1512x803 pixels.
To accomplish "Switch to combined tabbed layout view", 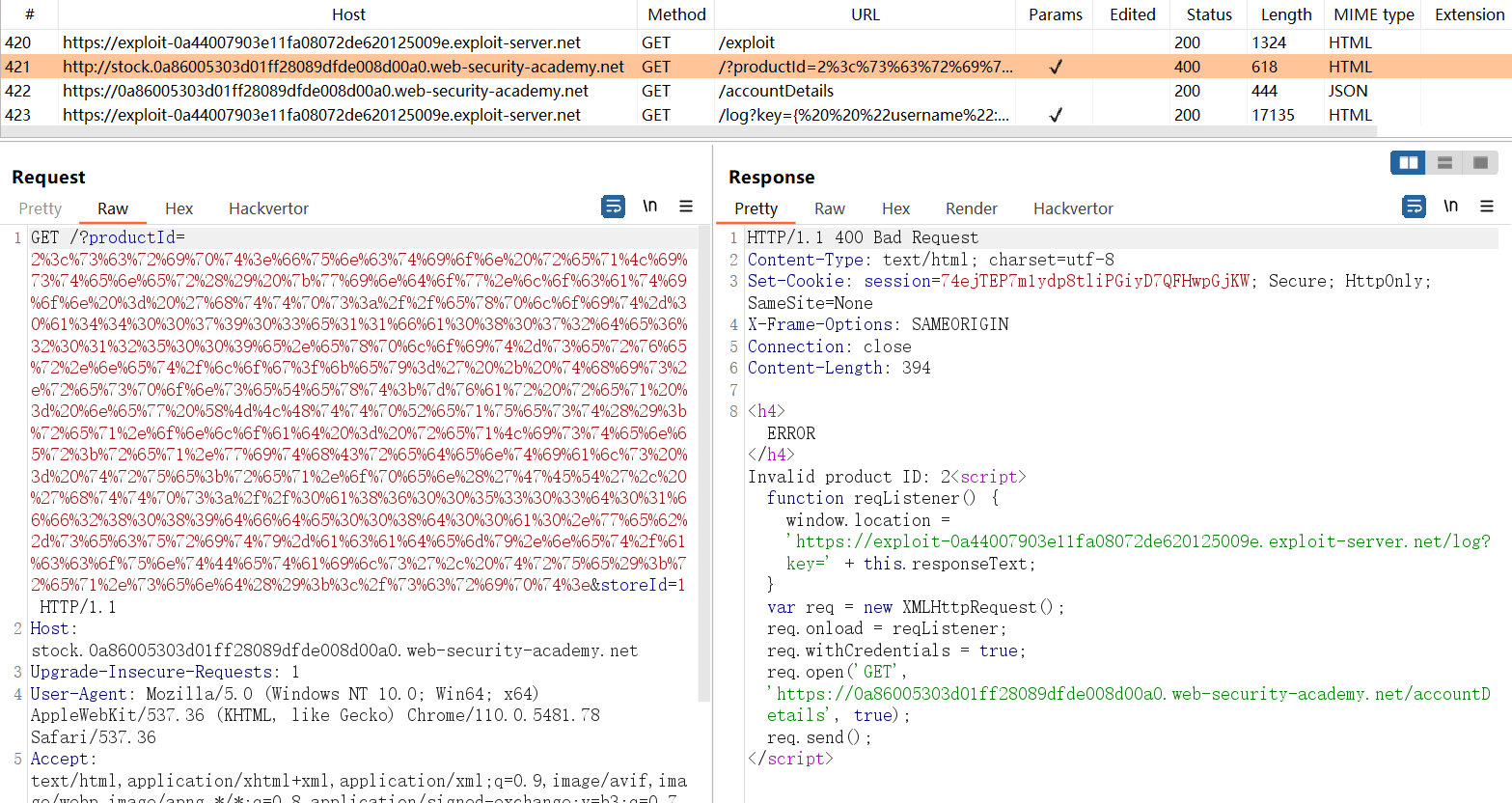I will (x=1480, y=162).
